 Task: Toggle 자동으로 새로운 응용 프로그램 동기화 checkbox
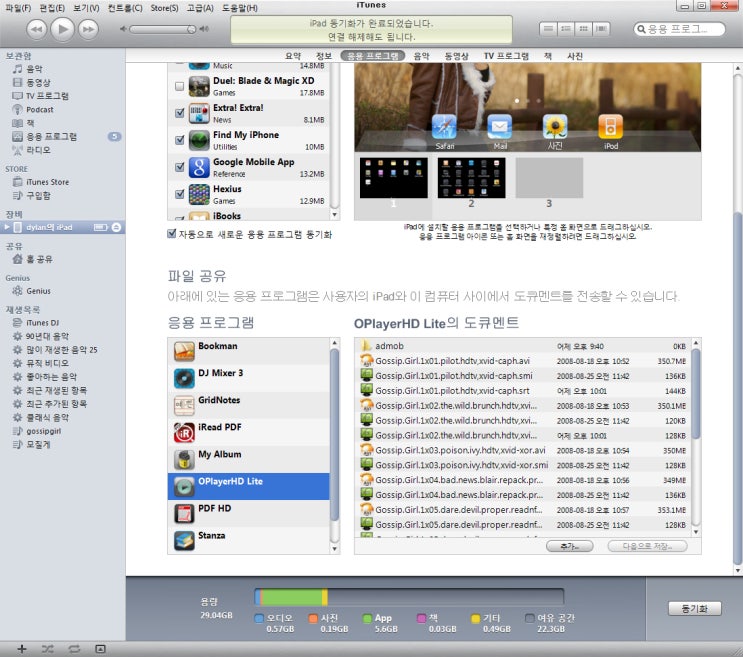[172, 234]
